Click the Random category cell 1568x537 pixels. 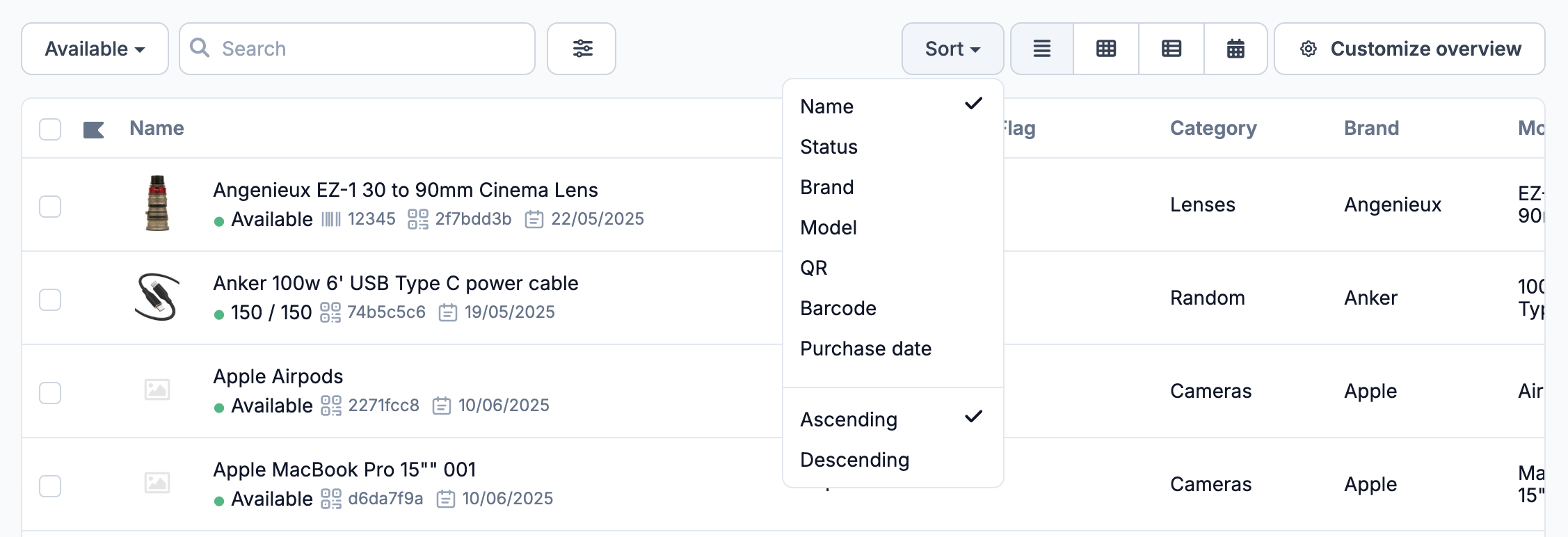point(1208,298)
